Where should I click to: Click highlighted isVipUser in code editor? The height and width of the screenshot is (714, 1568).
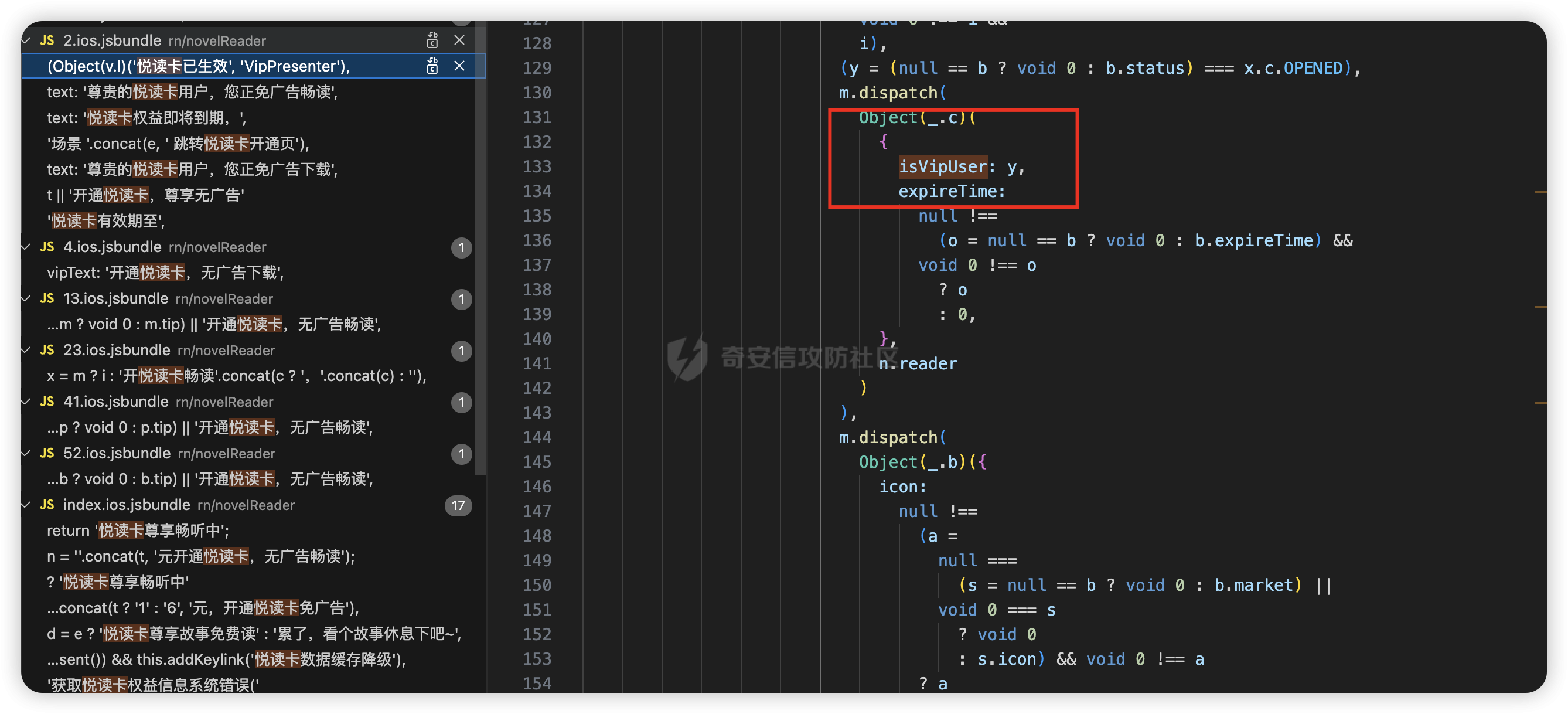tap(942, 167)
